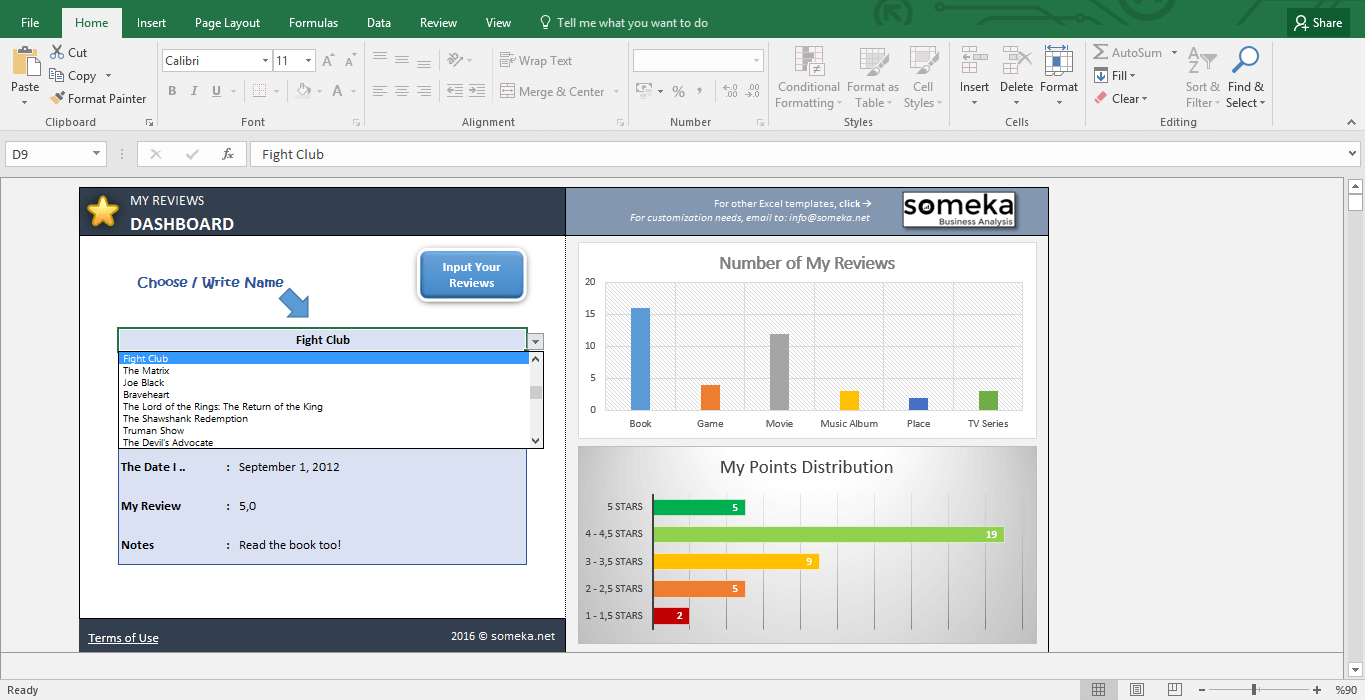Click the Decrease Decimal icon
This screenshot has width=1365, height=700.
751,91
